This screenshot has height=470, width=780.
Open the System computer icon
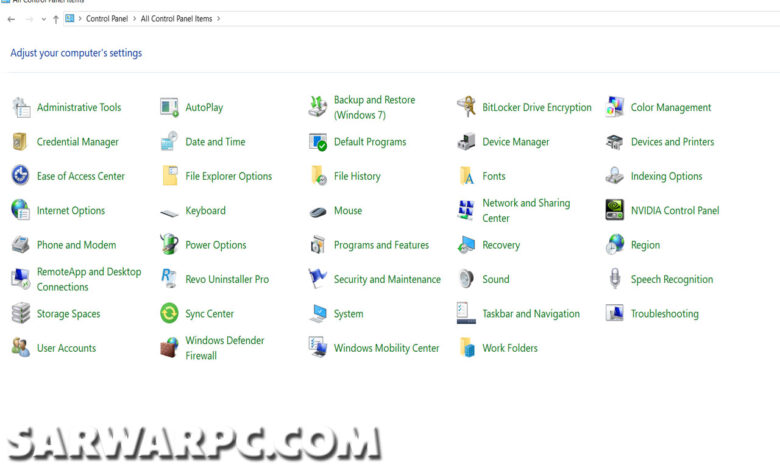tap(318, 313)
